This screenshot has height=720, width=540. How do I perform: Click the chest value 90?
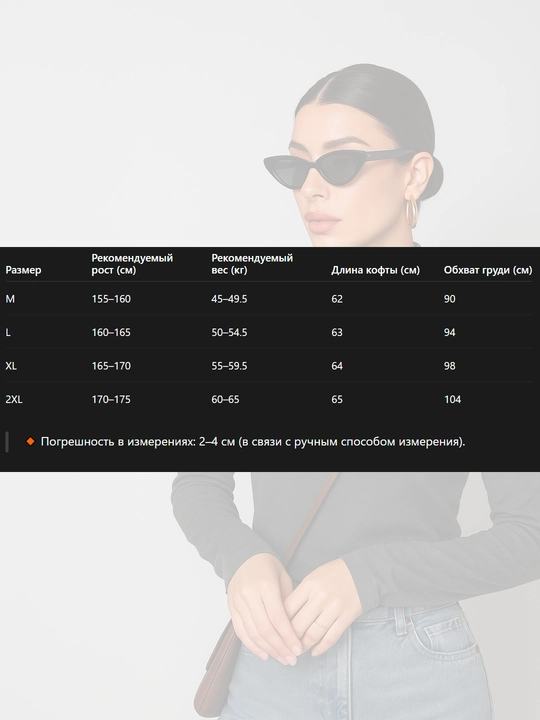(450, 299)
